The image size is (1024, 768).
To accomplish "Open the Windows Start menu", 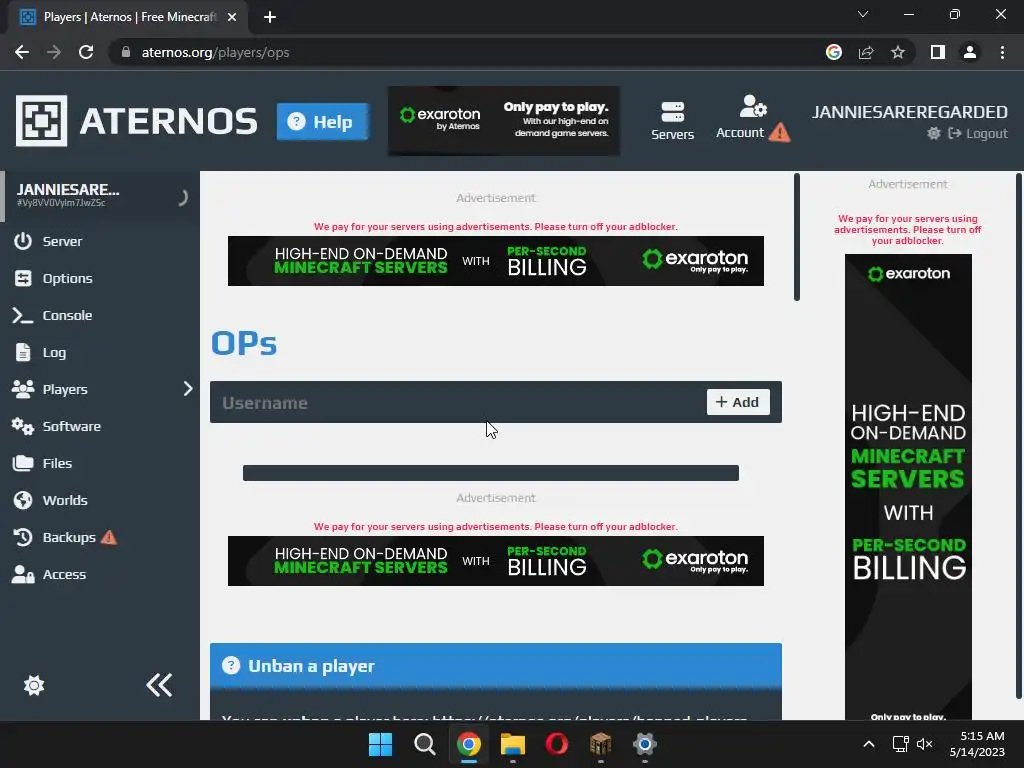I will point(381,744).
